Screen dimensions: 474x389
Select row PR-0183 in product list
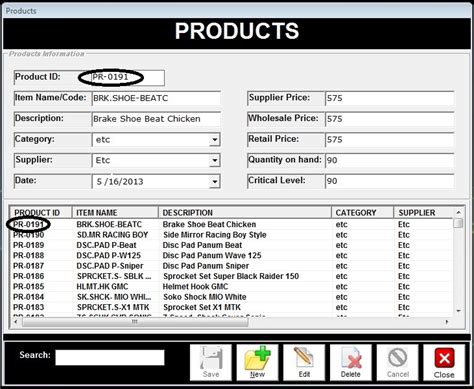(x=231, y=307)
